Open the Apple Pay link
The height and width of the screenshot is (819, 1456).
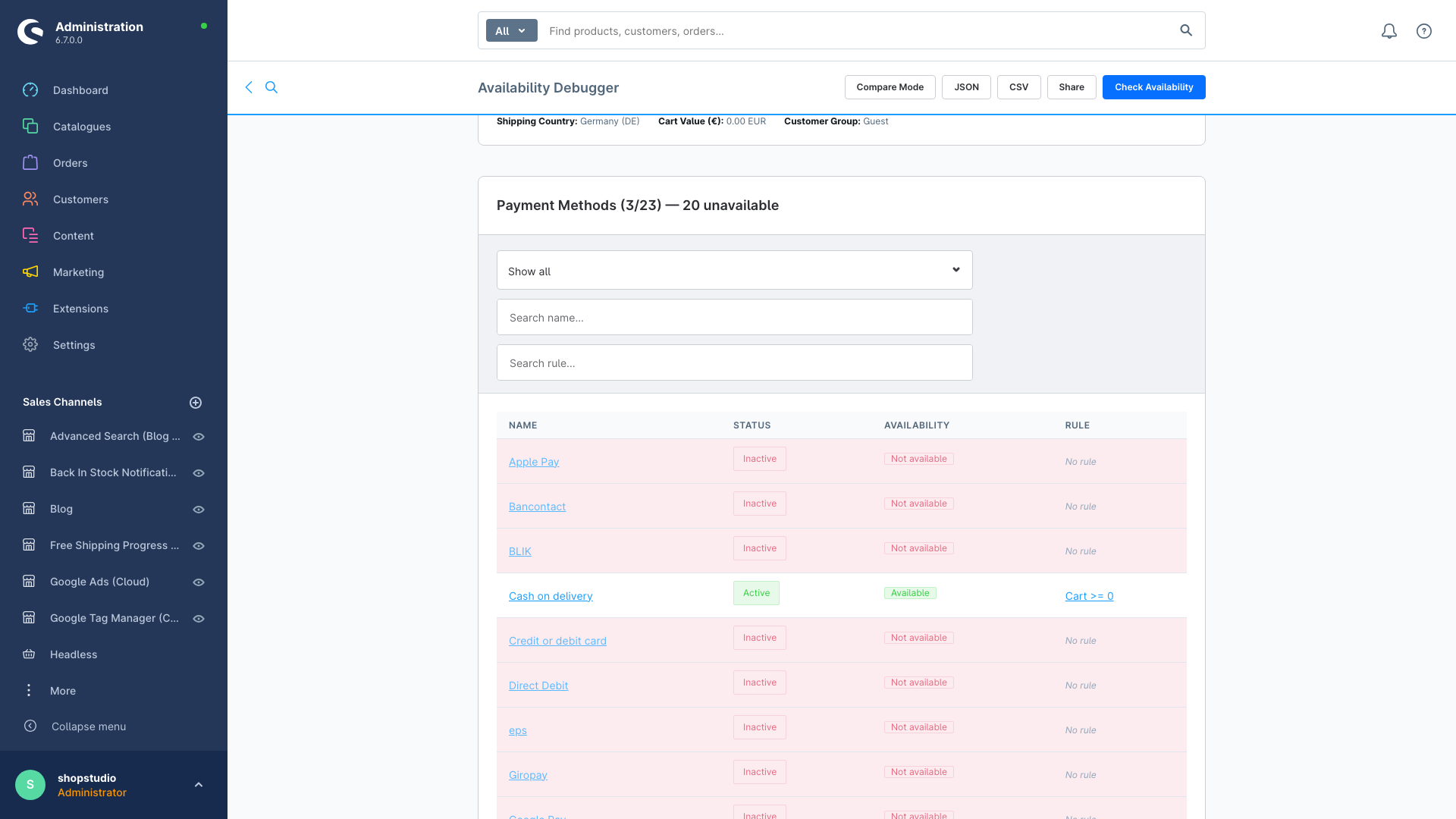click(534, 462)
